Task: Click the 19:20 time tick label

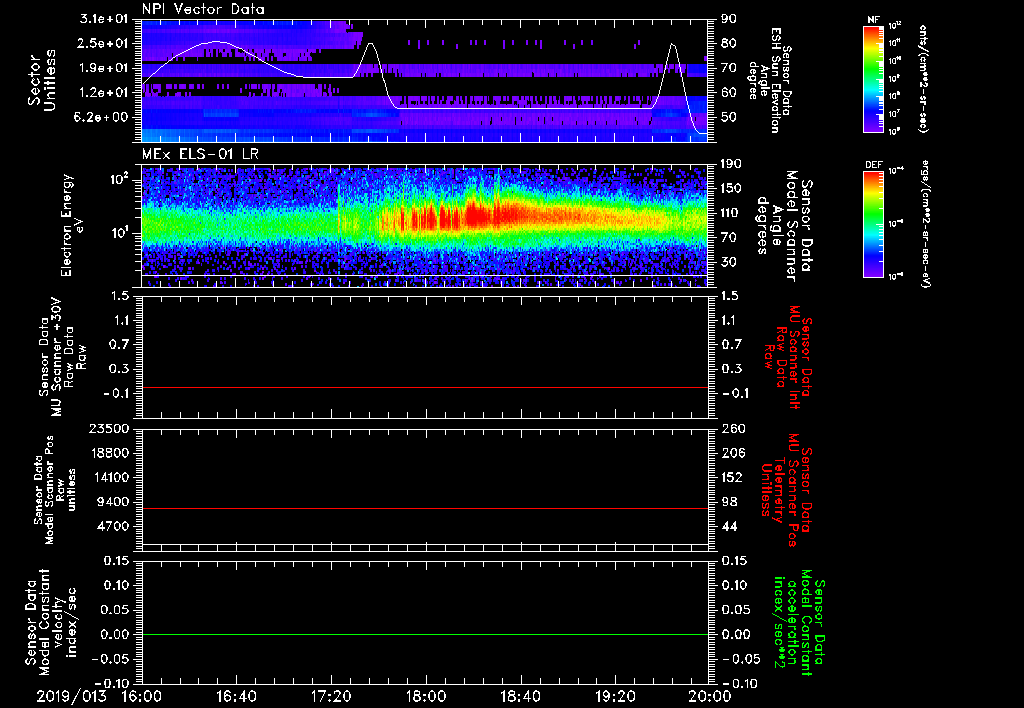Action: pos(615,696)
